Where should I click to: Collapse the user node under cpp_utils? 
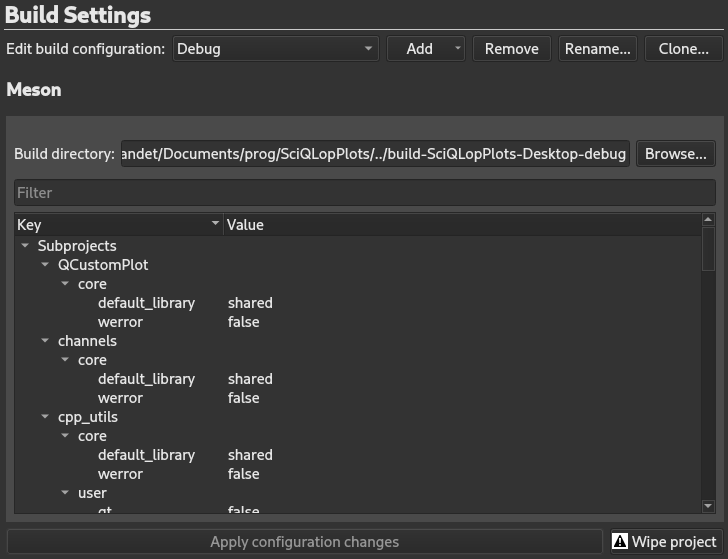click(x=65, y=493)
